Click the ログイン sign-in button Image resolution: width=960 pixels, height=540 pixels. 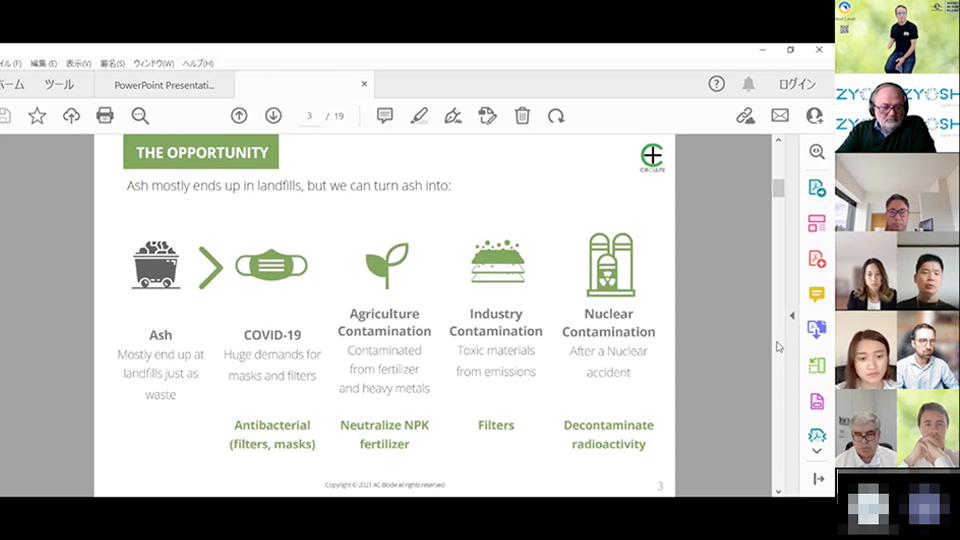(x=797, y=85)
